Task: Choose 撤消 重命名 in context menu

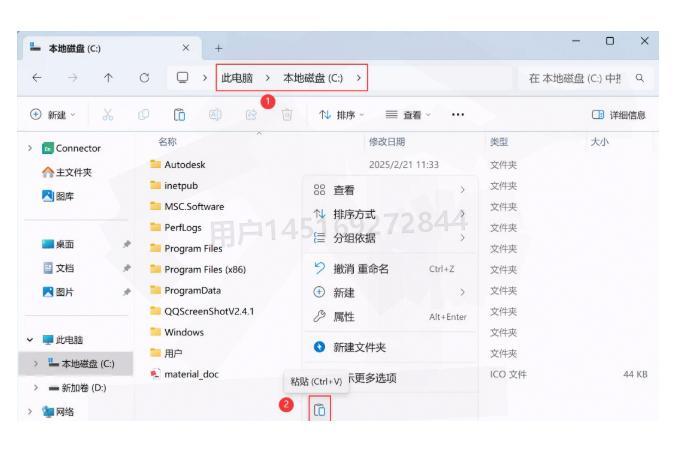Action: (390, 269)
